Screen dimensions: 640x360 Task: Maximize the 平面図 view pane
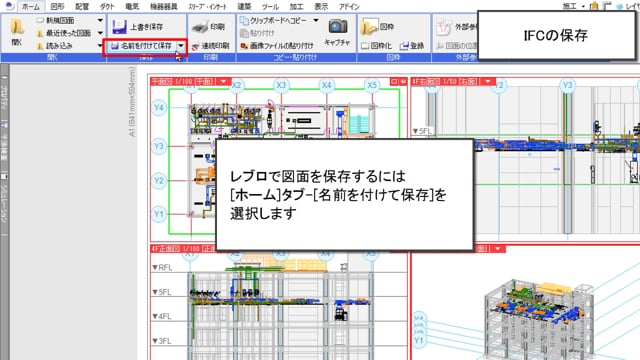[394, 82]
